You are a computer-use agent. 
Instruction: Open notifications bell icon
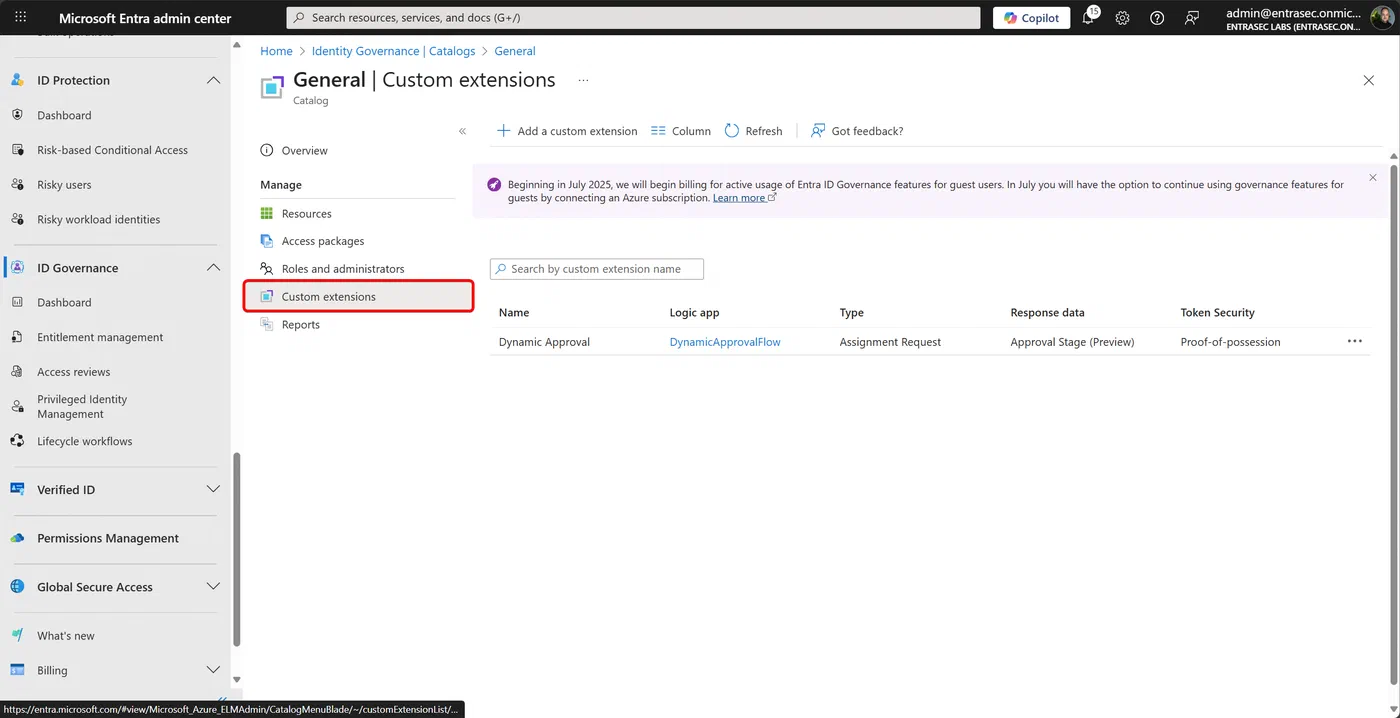tap(1088, 18)
